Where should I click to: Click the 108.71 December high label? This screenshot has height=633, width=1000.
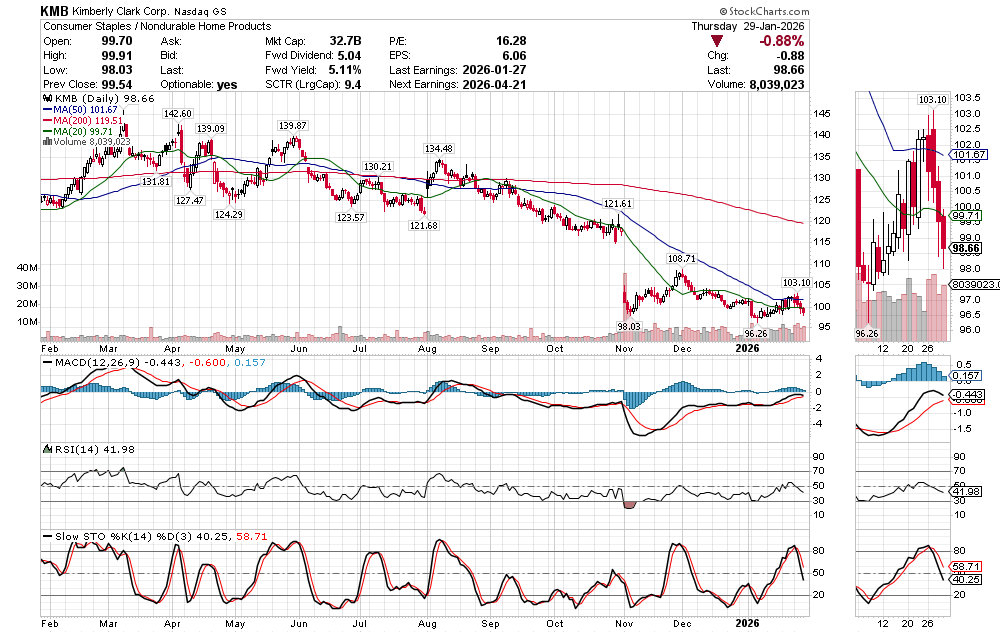[682, 258]
